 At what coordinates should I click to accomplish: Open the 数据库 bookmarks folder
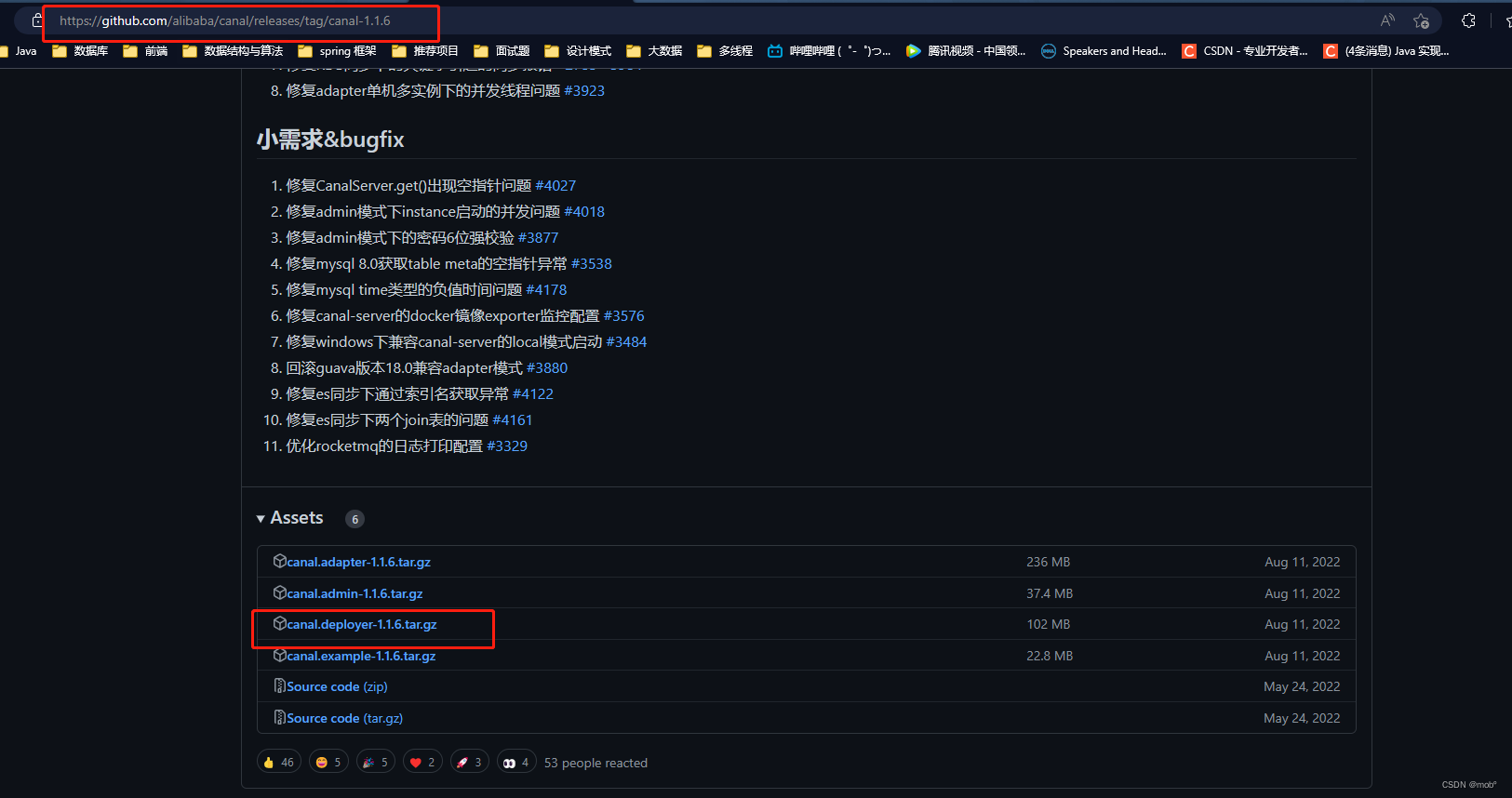click(80, 51)
